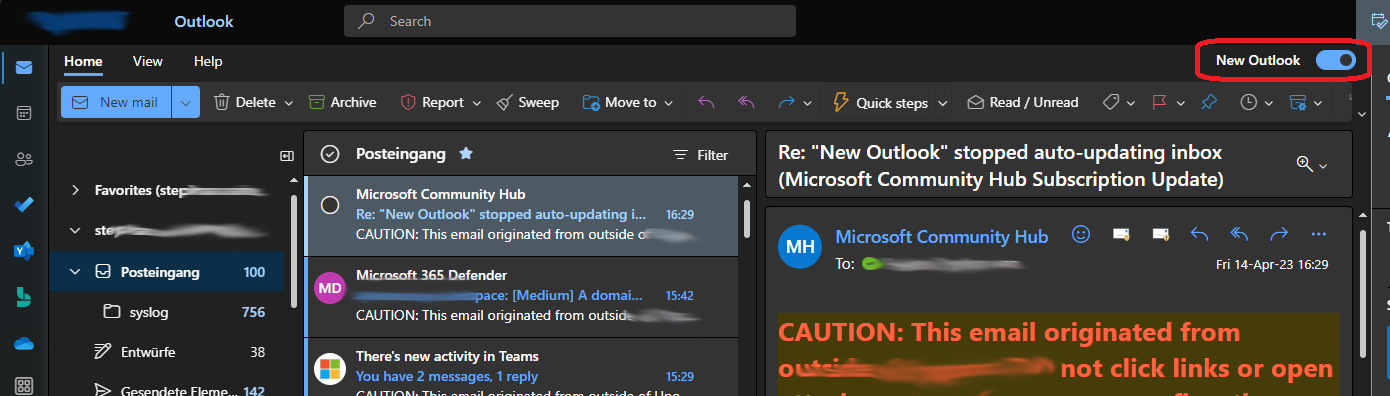Viewport: 1390px width, 396px height.
Task: Open more actions ellipsis in message header
Action: (1318, 234)
